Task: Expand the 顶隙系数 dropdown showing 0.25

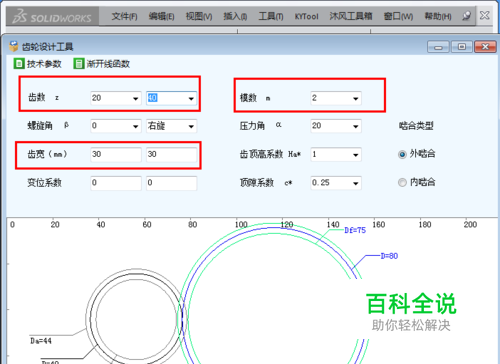Action: [356, 183]
